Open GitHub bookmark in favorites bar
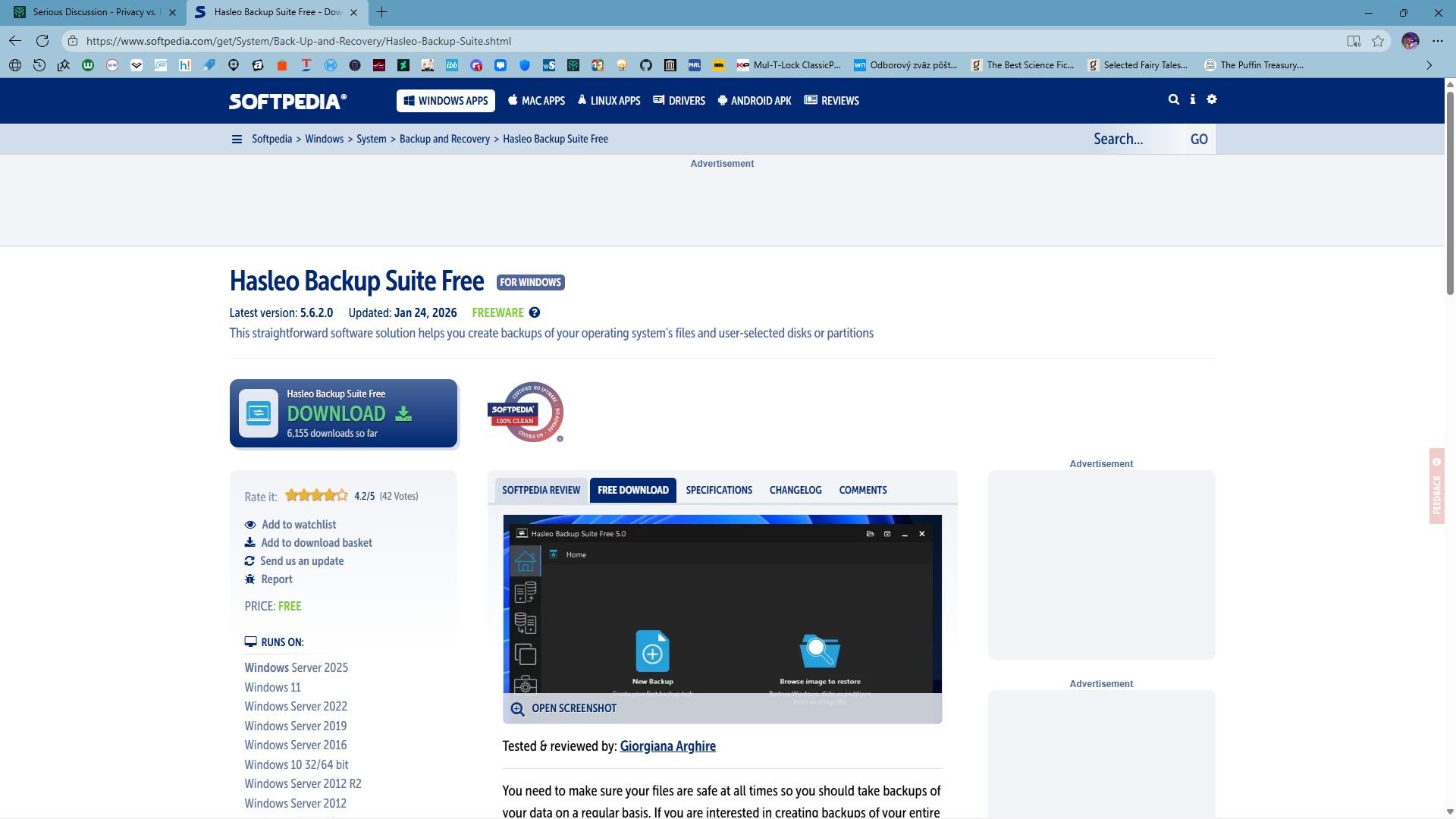This screenshot has width=1456, height=819. [x=646, y=65]
